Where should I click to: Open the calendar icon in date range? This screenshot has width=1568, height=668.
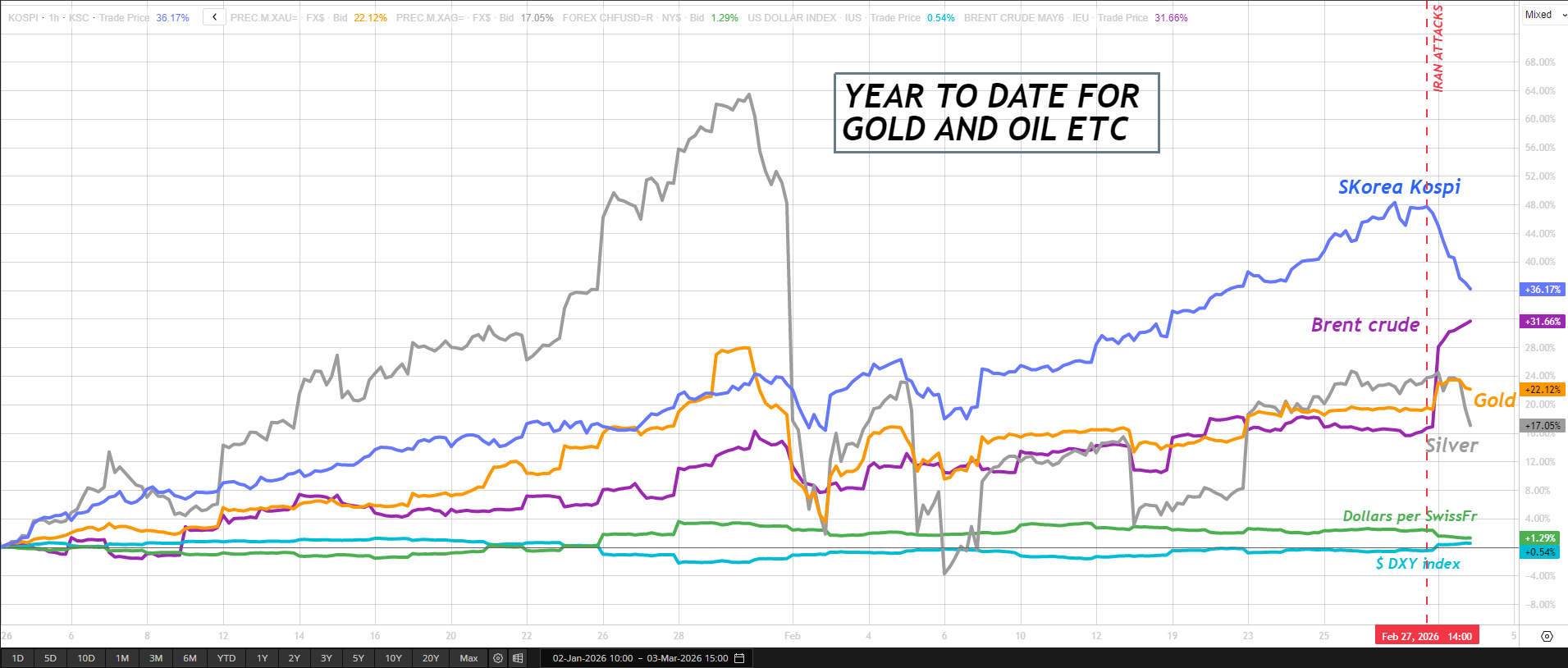(x=739, y=658)
